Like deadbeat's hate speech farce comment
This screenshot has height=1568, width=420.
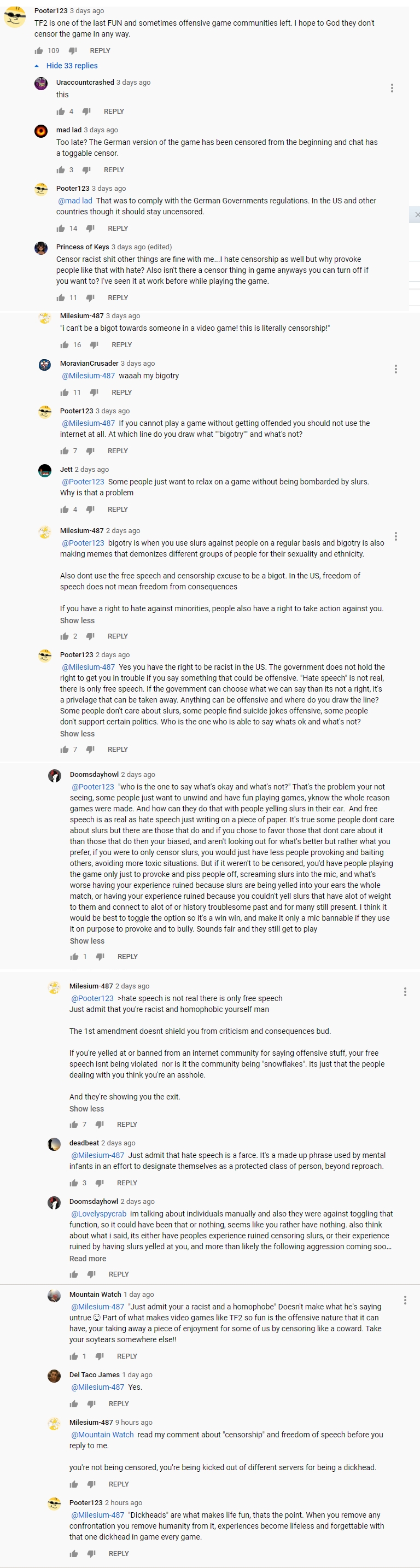point(74,1183)
